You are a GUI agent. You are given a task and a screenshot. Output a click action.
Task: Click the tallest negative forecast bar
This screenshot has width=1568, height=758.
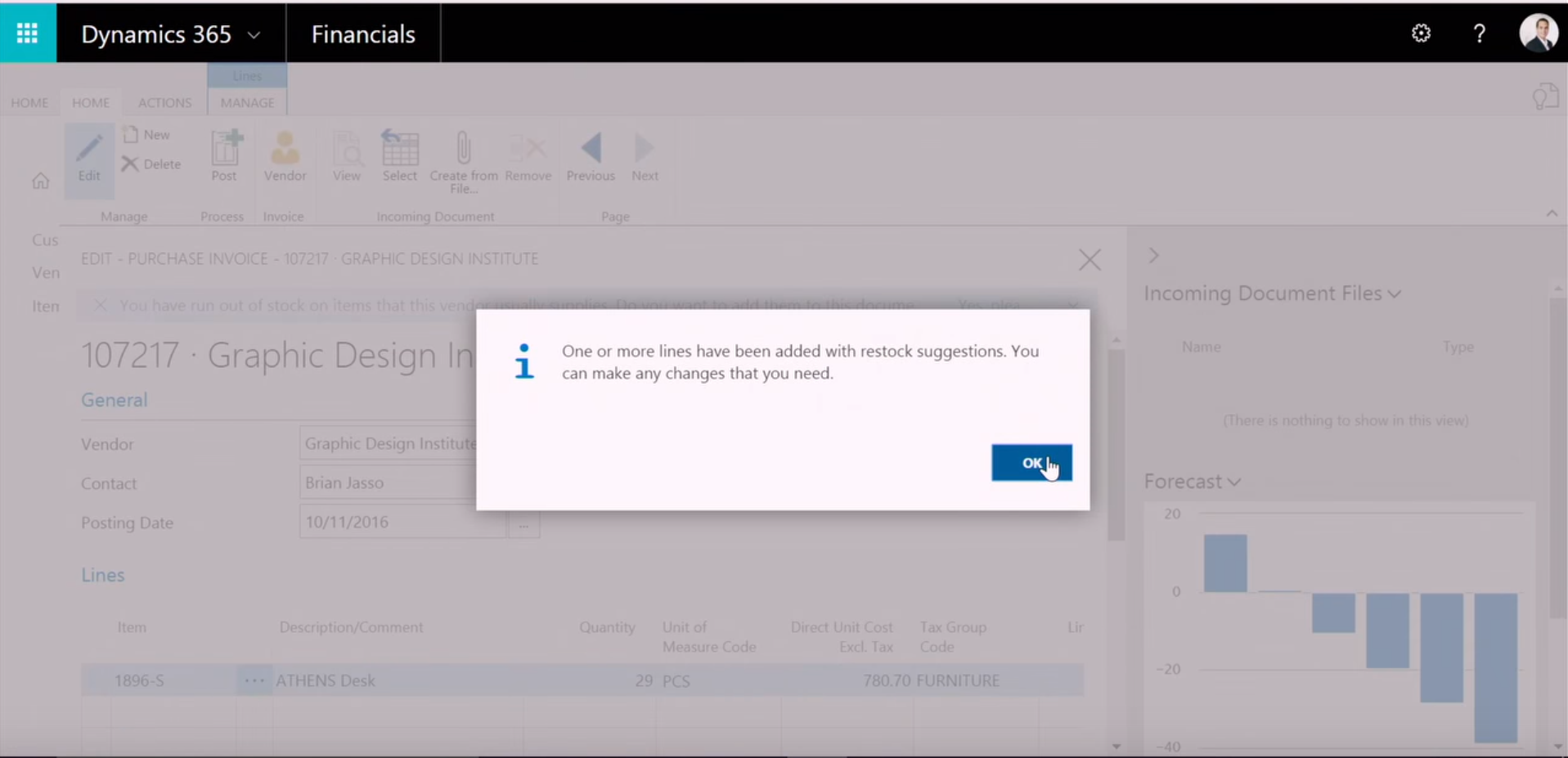[1495, 667]
